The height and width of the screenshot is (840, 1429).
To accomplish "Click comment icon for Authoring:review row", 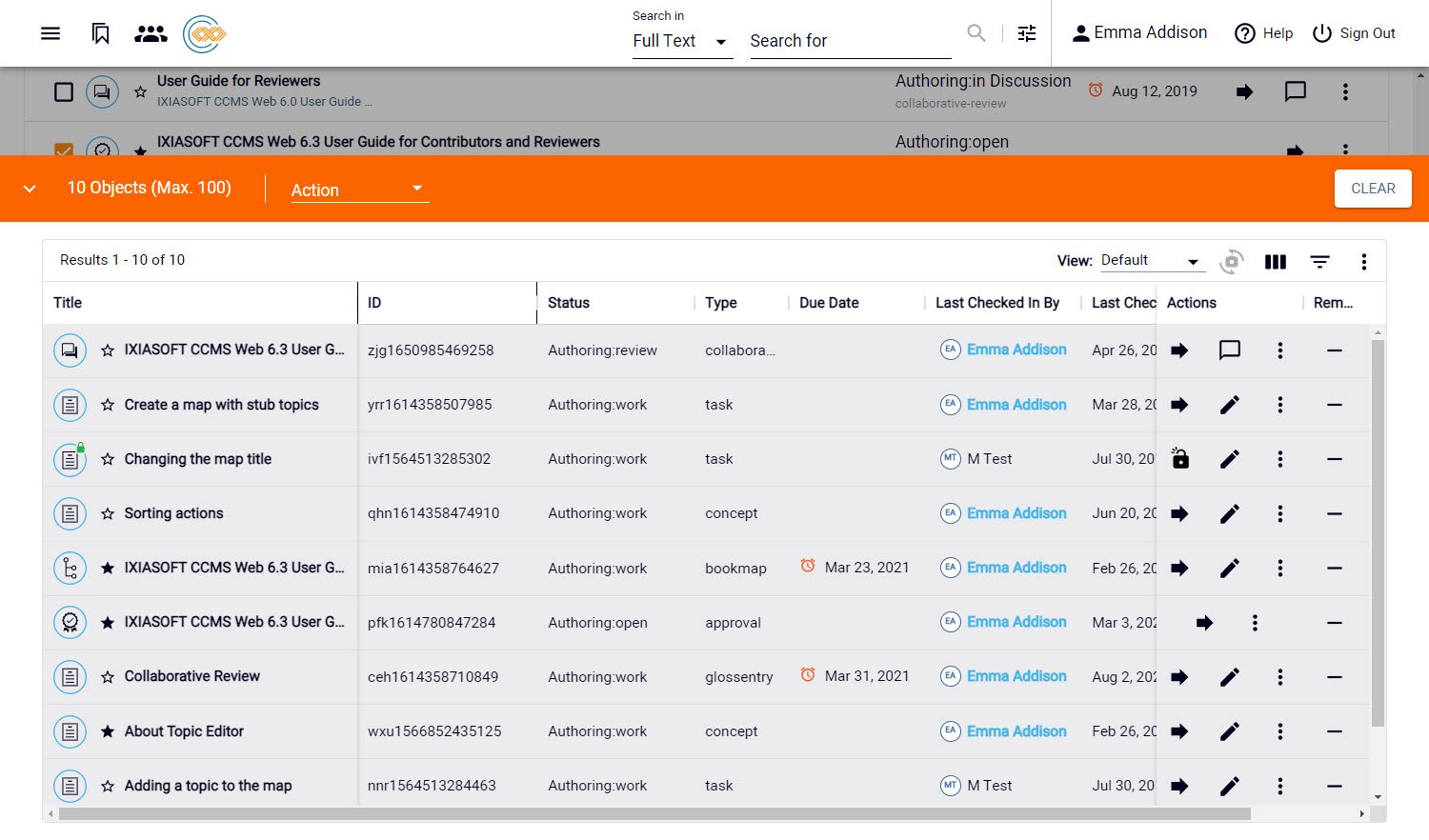I will click(x=1230, y=350).
